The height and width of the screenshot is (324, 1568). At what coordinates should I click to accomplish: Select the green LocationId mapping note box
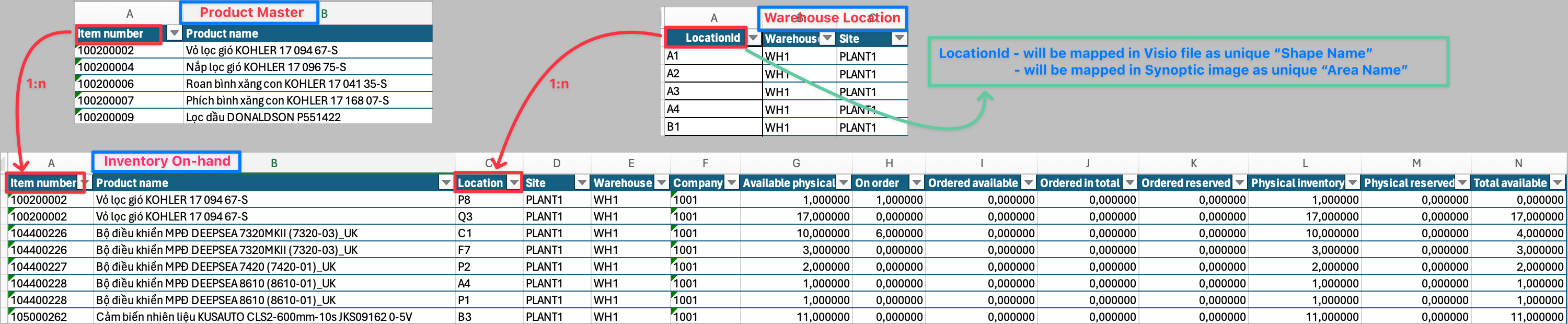click(x=1187, y=62)
